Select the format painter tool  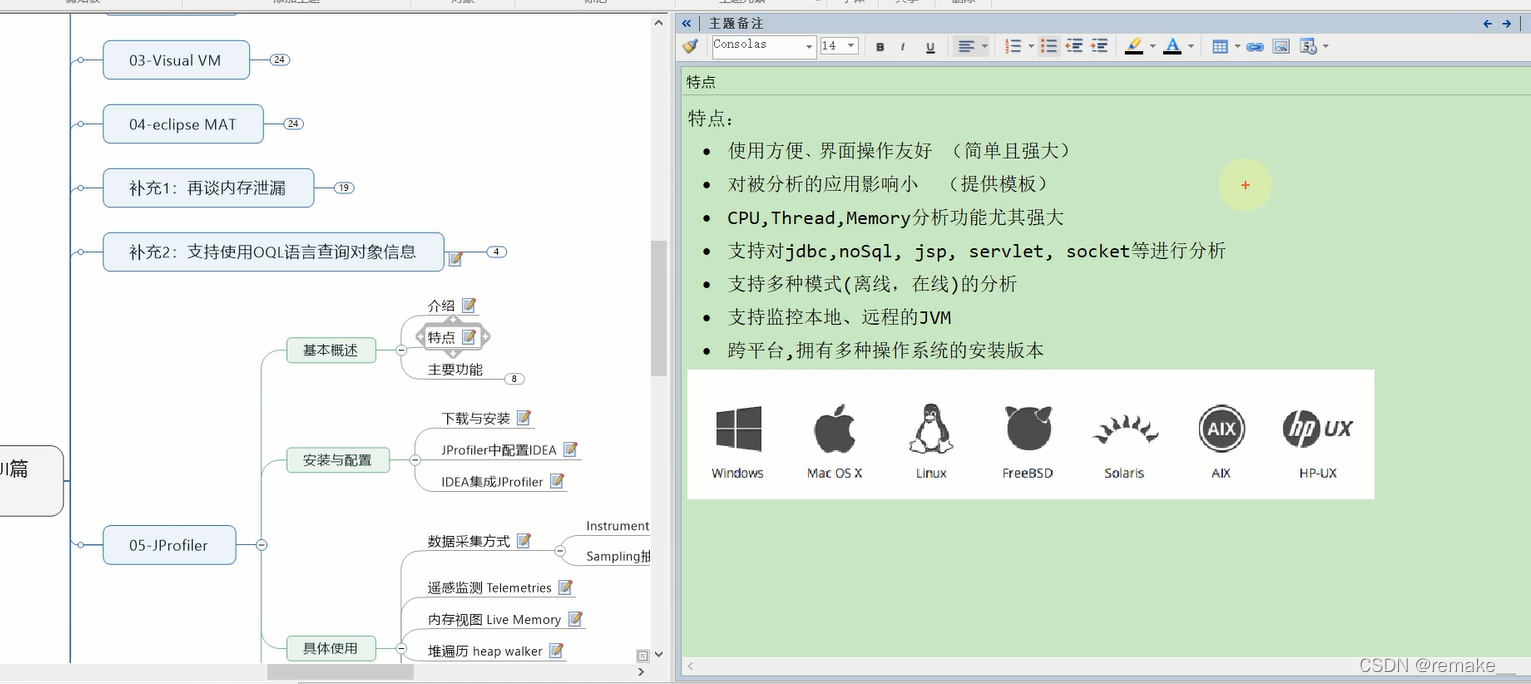(690, 46)
